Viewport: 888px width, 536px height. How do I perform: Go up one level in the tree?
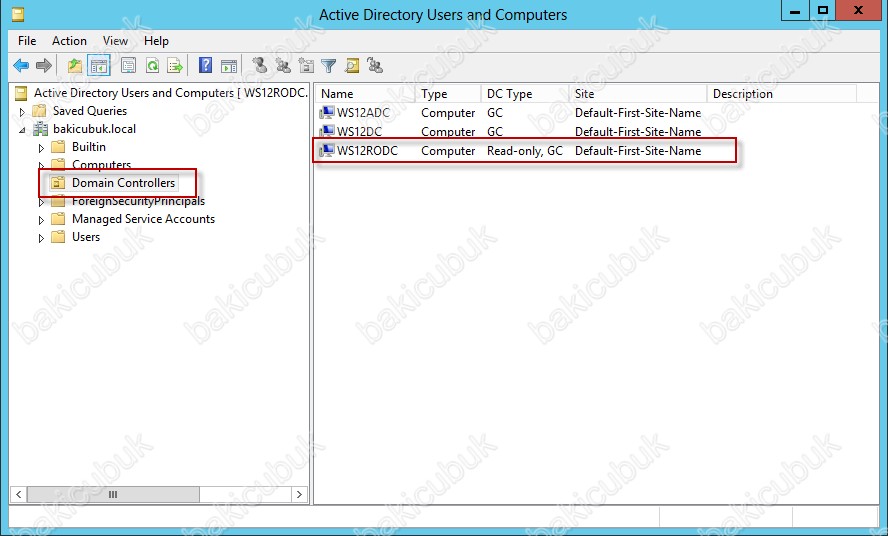pos(75,66)
